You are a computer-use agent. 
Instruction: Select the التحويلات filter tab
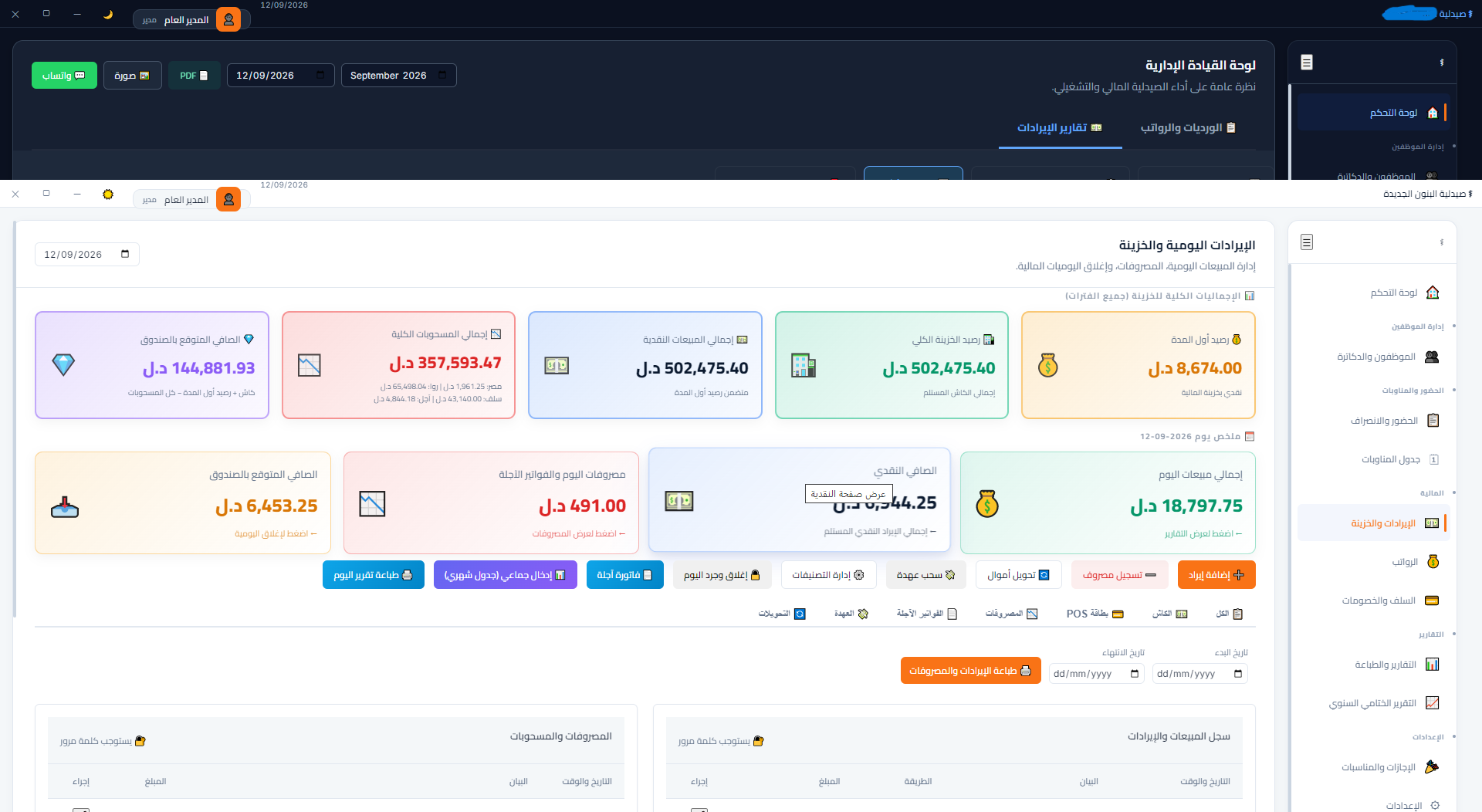pos(782,614)
